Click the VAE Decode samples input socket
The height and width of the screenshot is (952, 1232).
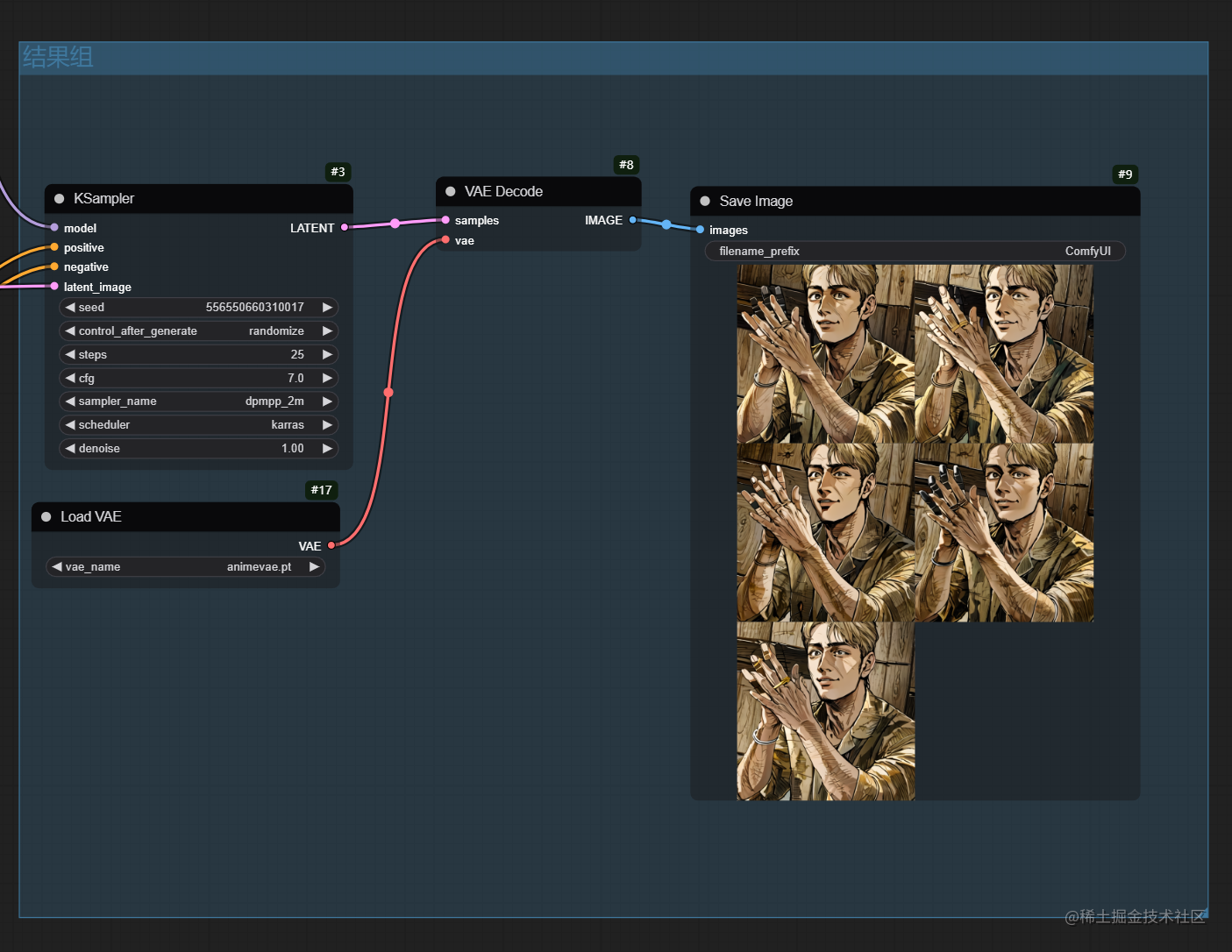click(445, 220)
